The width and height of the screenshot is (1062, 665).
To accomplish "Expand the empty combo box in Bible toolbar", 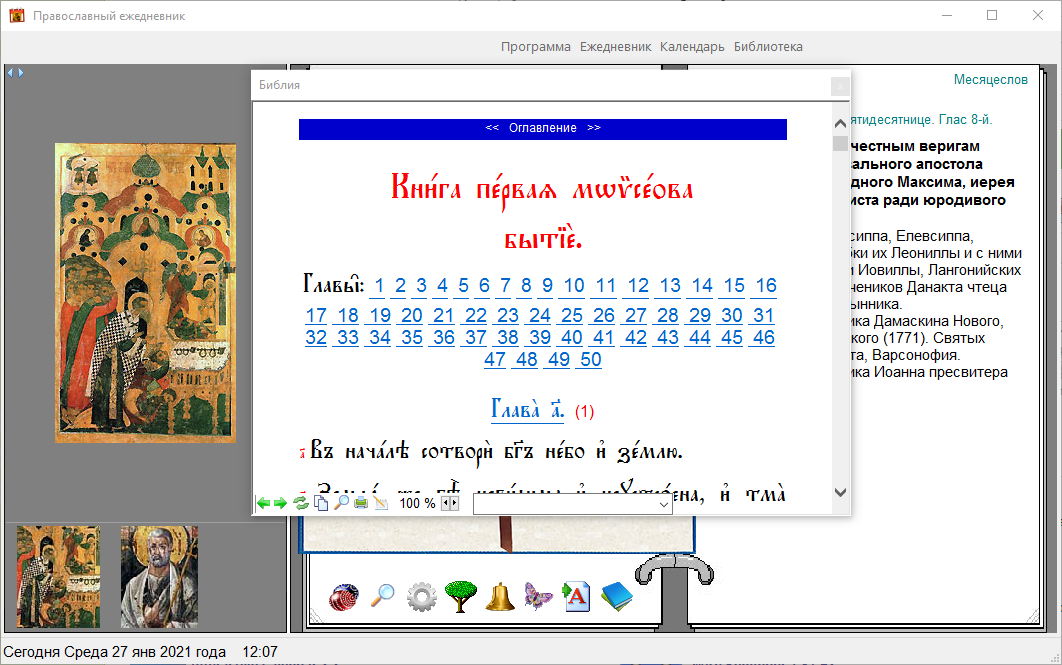I will pos(664,505).
